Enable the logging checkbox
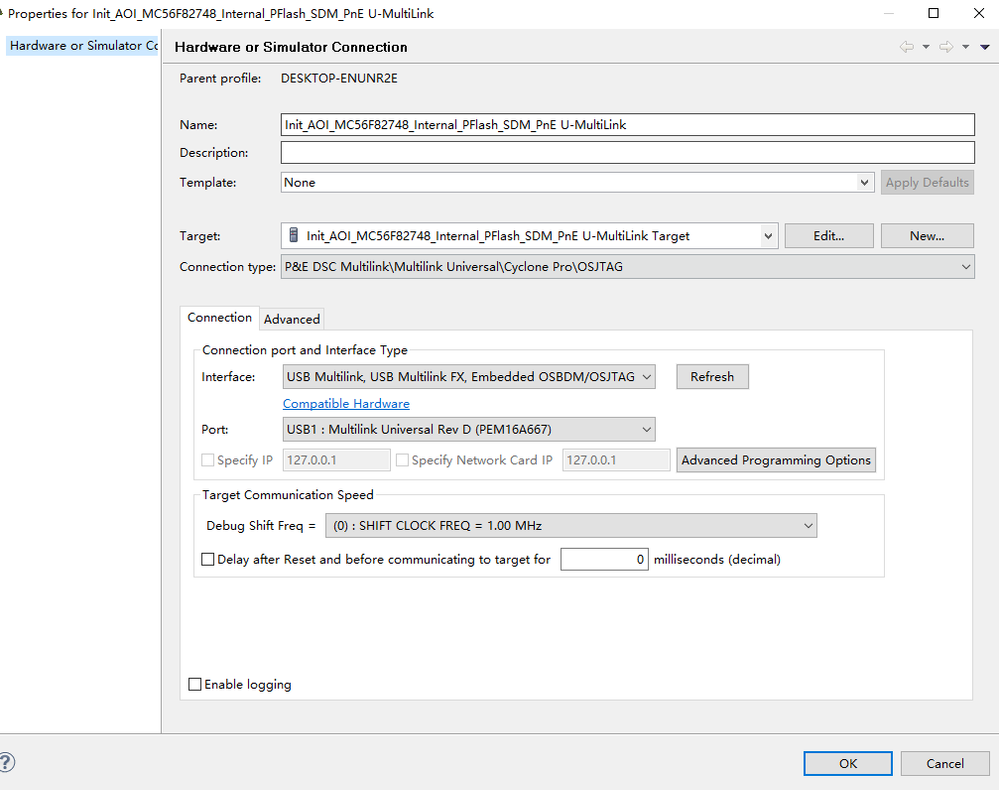This screenshot has width=999, height=790. click(x=195, y=685)
